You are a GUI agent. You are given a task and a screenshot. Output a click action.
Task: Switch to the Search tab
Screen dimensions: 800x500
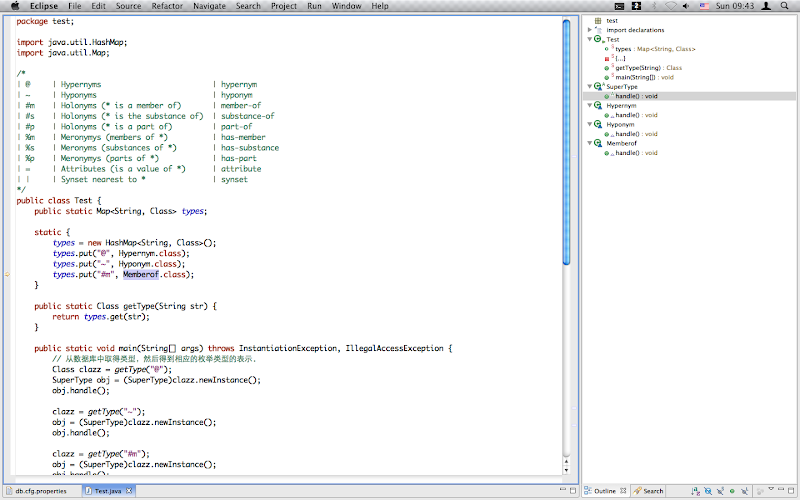(648, 491)
